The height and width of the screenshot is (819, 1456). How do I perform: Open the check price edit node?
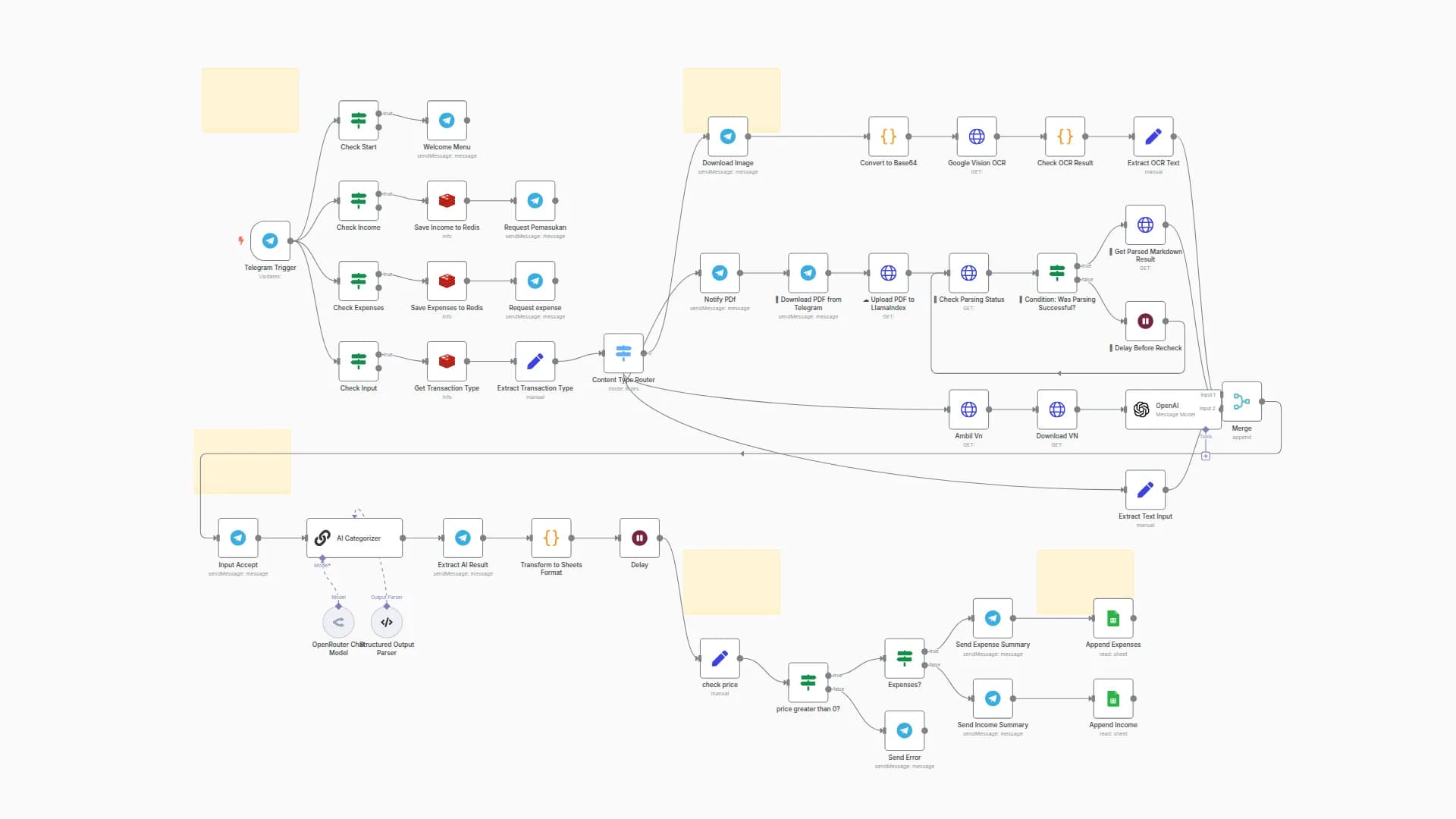point(720,658)
